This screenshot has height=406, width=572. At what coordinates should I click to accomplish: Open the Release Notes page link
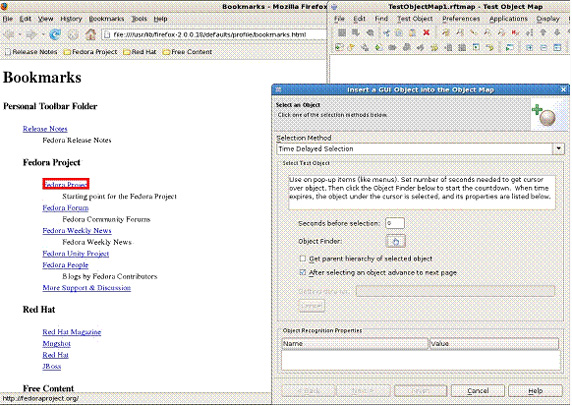pos(45,129)
